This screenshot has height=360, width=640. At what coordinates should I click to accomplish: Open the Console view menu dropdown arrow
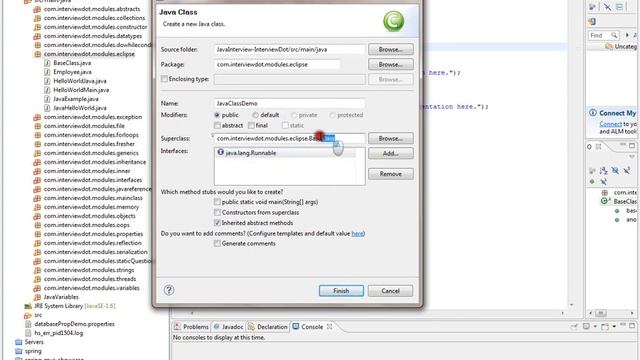[x=614, y=327]
